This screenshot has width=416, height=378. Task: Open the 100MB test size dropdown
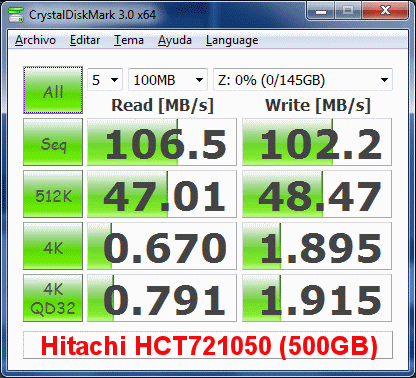tap(168, 80)
